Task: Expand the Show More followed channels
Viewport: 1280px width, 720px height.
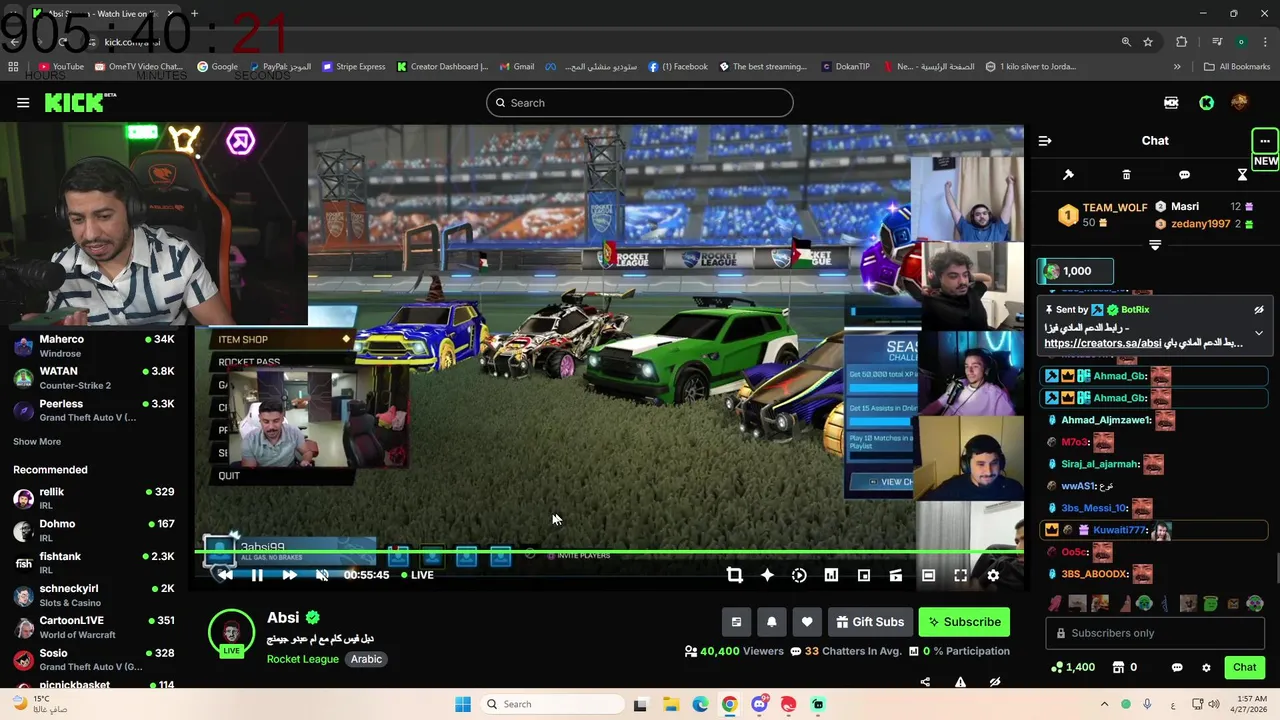Action: (x=37, y=442)
